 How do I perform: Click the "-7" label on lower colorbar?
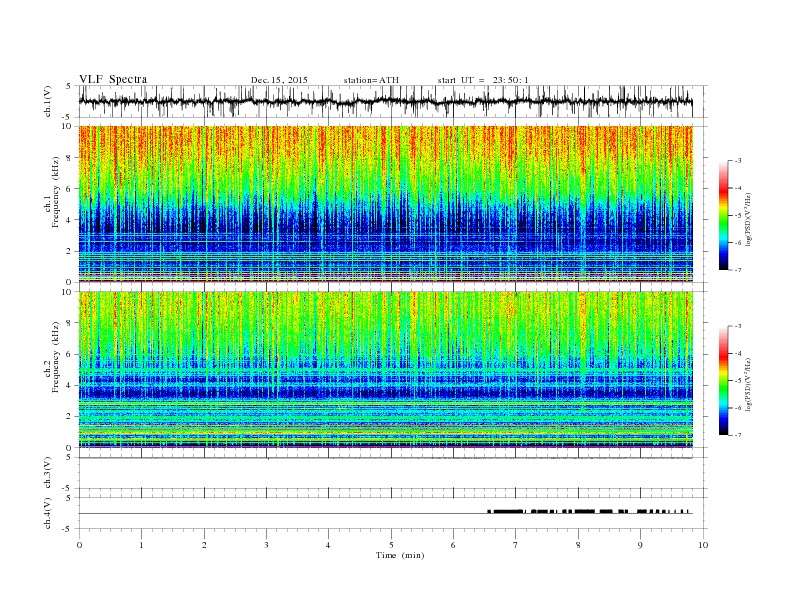click(x=738, y=435)
